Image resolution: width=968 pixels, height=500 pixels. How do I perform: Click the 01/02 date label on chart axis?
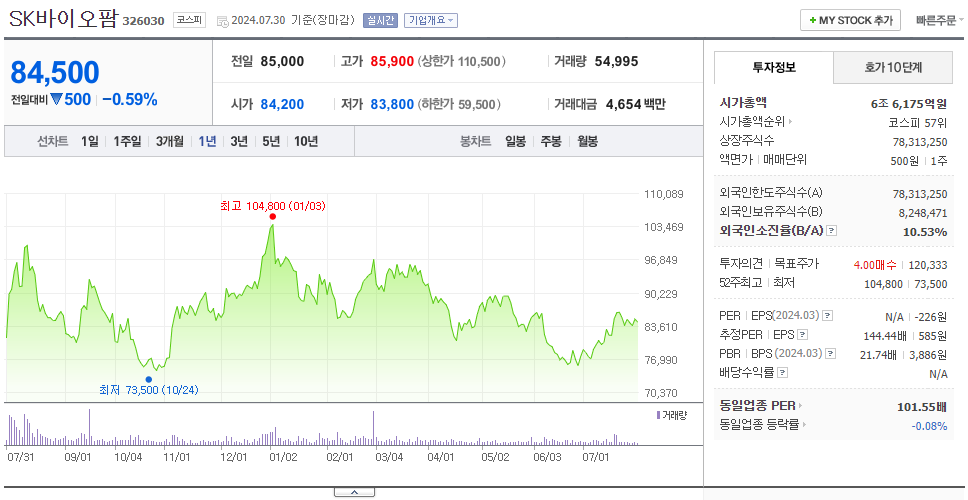click(x=282, y=458)
